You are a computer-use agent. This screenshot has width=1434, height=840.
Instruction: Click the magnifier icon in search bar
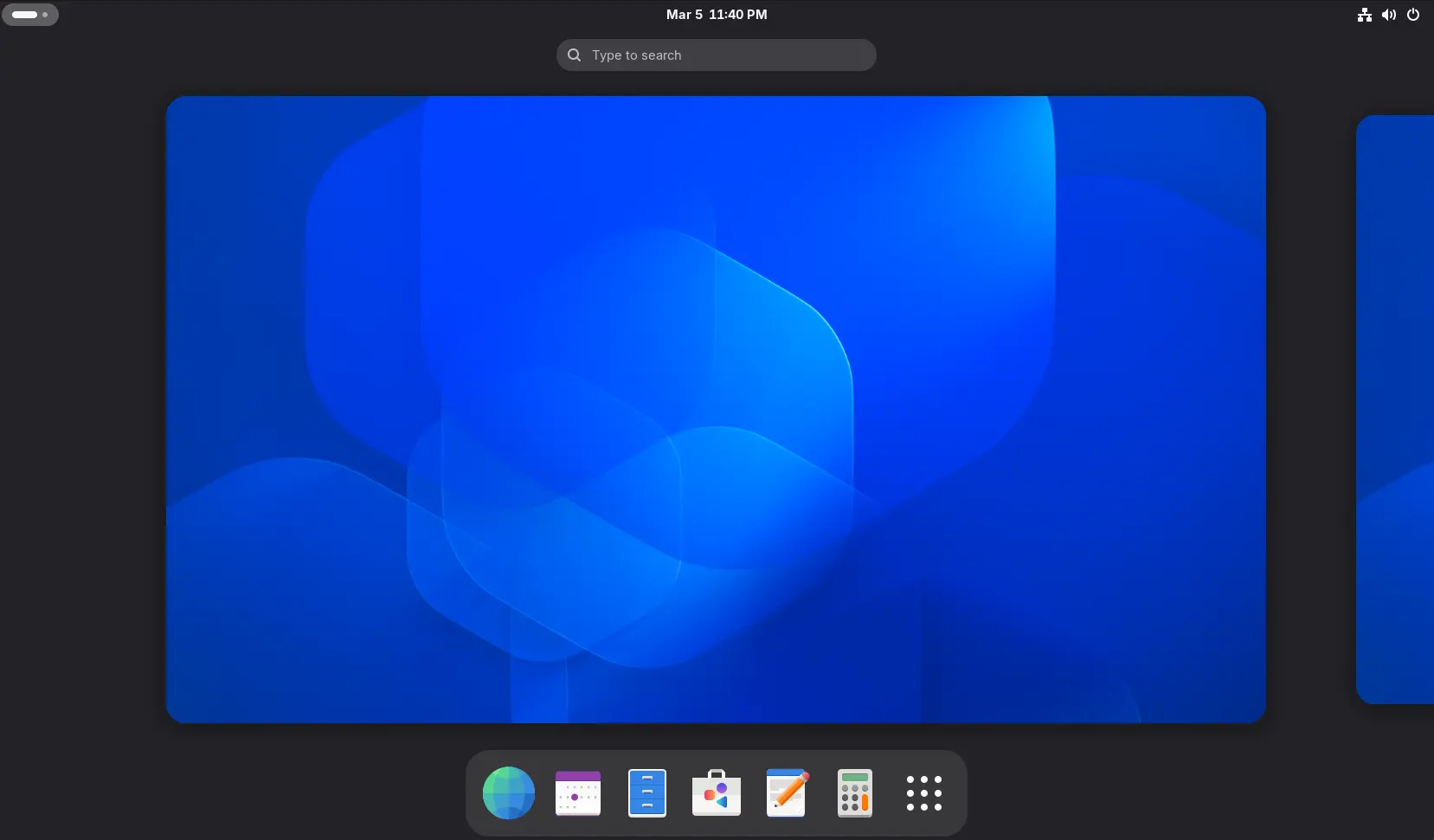pyautogui.click(x=574, y=55)
